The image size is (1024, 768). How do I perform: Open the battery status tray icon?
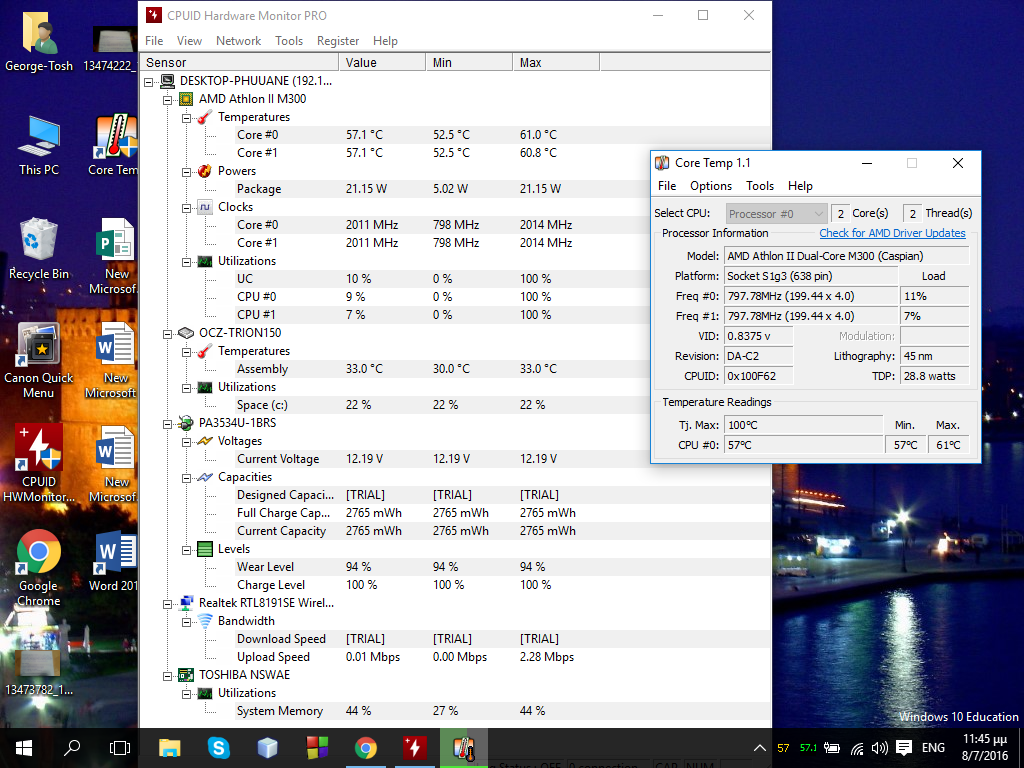[x=832, y=748]
